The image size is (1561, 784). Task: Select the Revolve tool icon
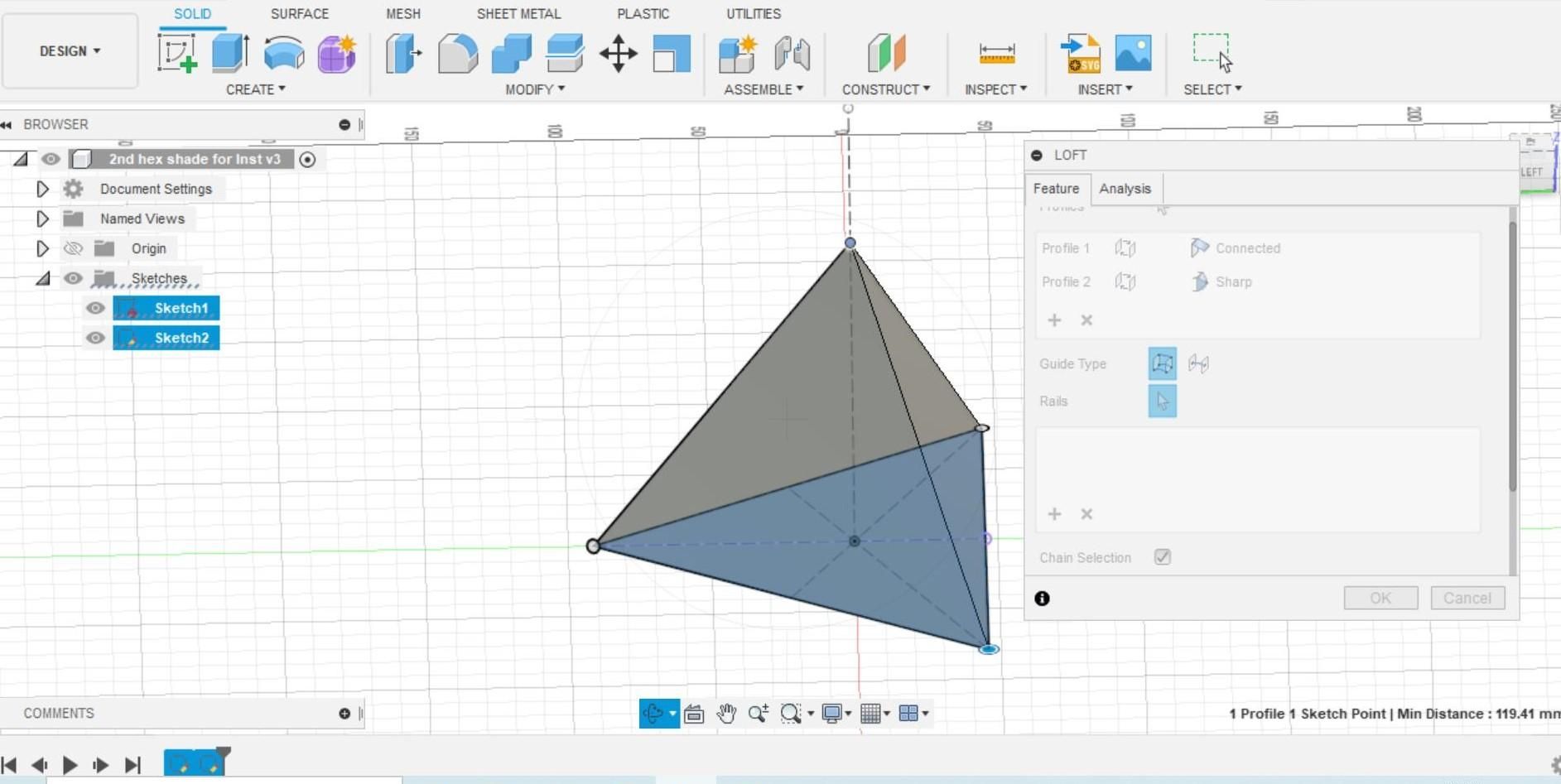coord(283,54)
